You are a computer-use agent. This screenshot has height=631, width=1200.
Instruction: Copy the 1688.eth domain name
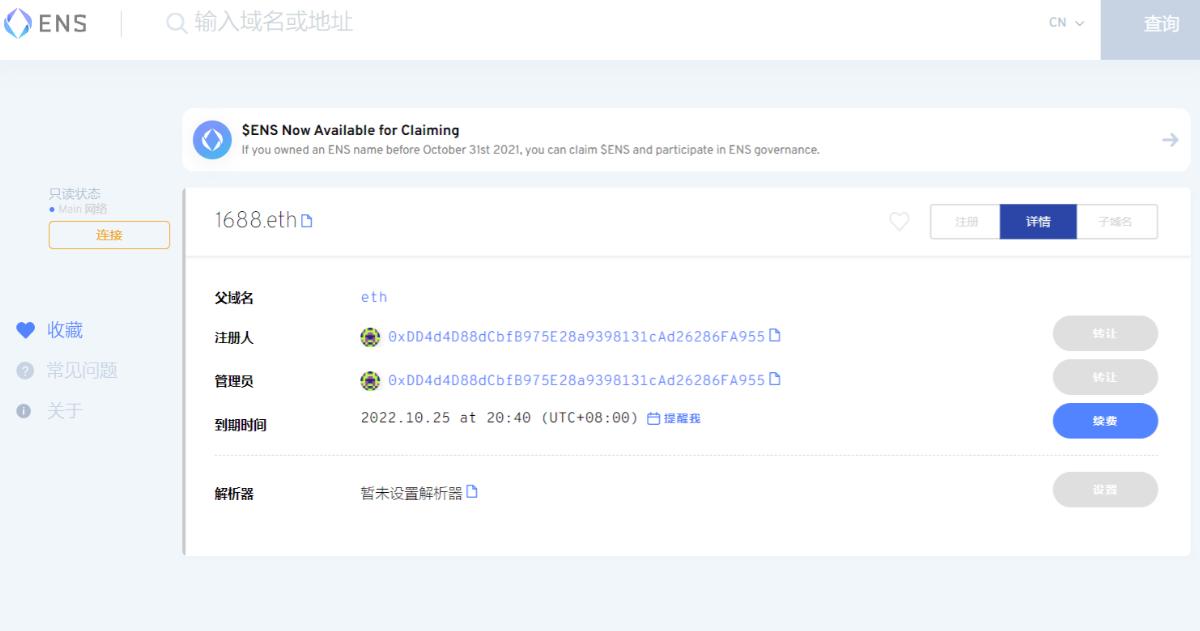point(307,221)
